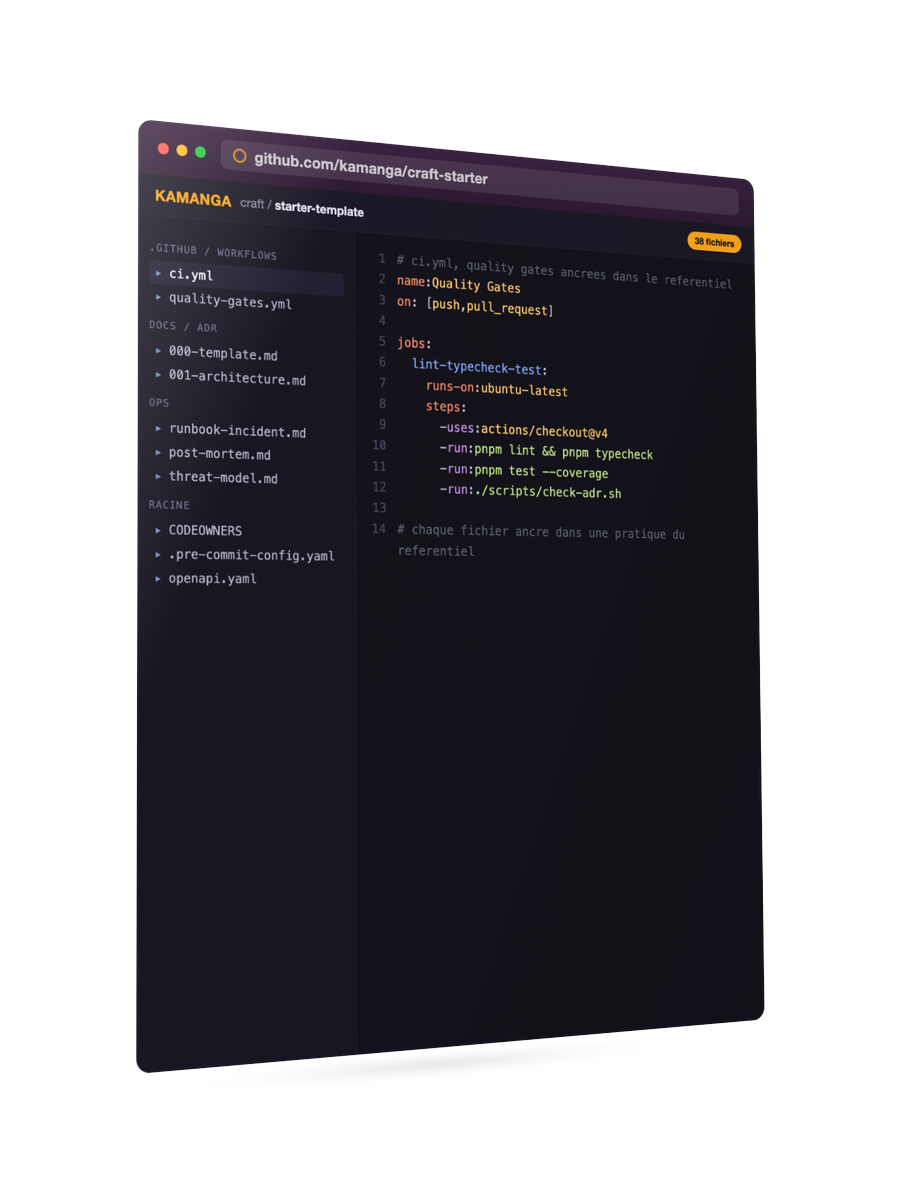This screenshot has width=900, height=1177.
Task: Open post-mortem.md file
Action: 219,453
